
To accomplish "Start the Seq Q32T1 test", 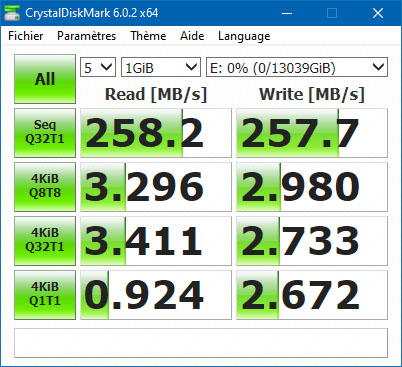I will 45,133.
